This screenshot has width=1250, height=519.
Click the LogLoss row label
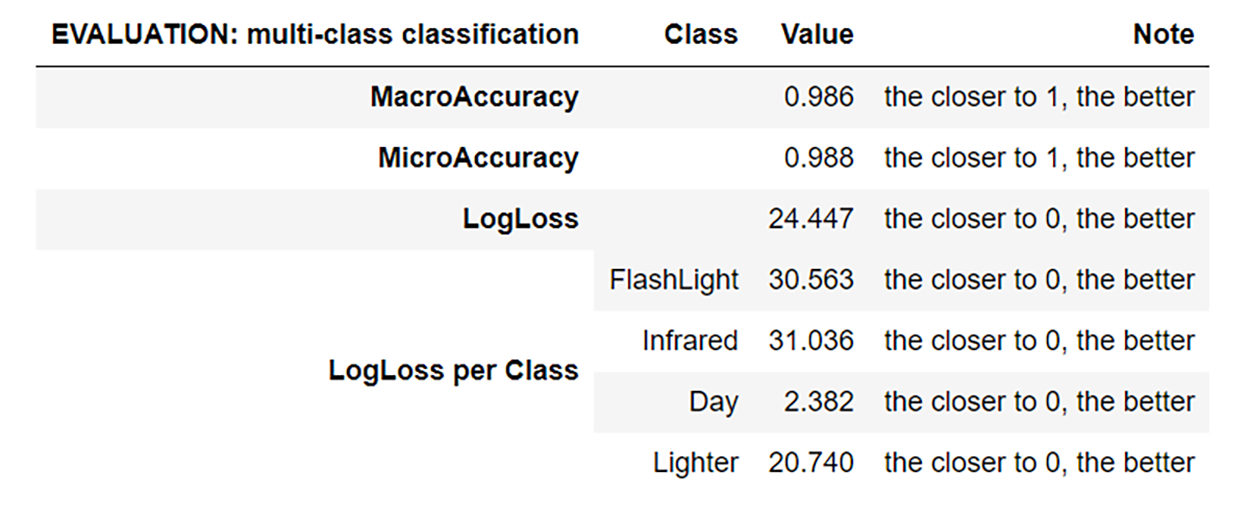pos(520,219)
